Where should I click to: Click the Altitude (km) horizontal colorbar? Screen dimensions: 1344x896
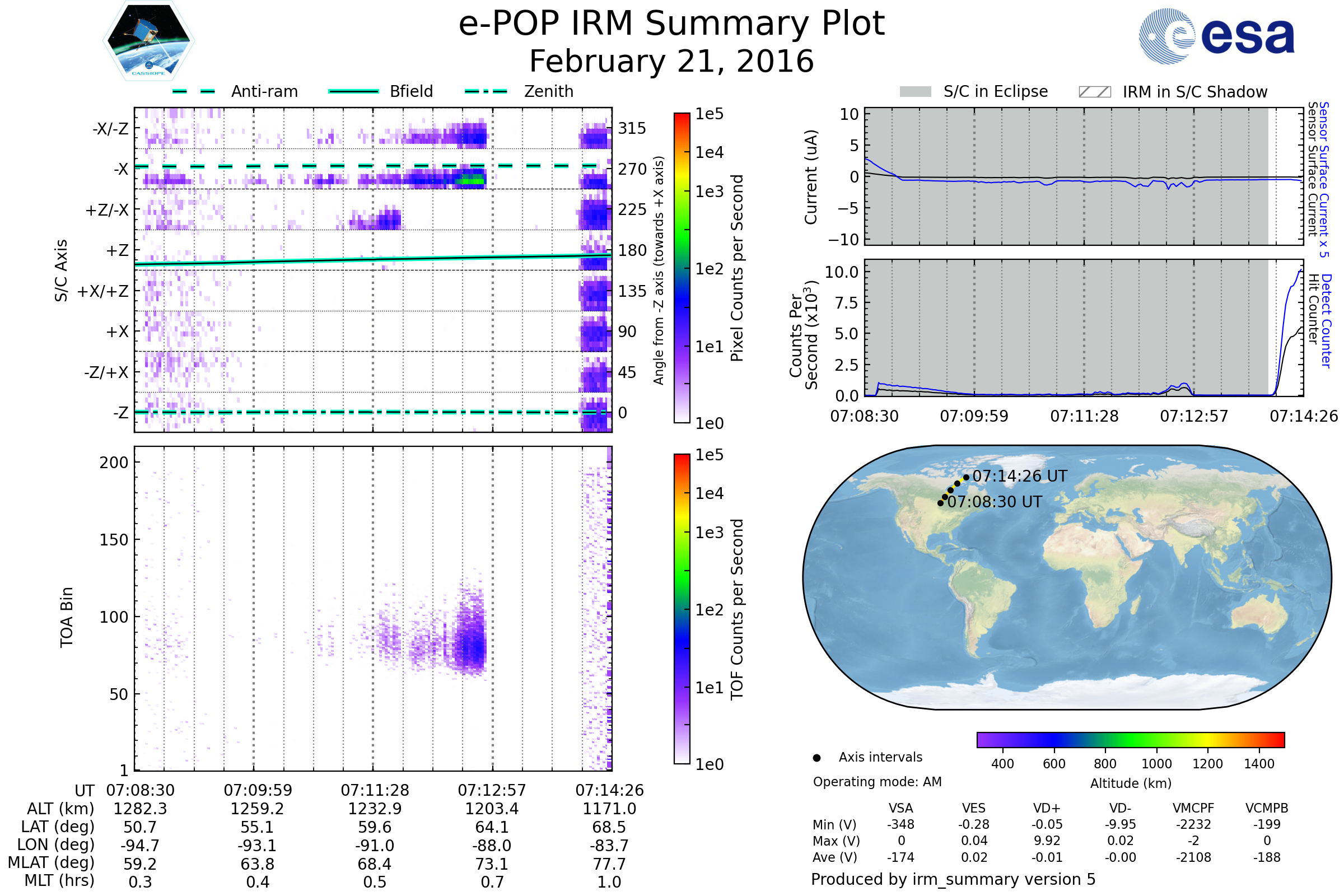click(x=1130, y=739)
